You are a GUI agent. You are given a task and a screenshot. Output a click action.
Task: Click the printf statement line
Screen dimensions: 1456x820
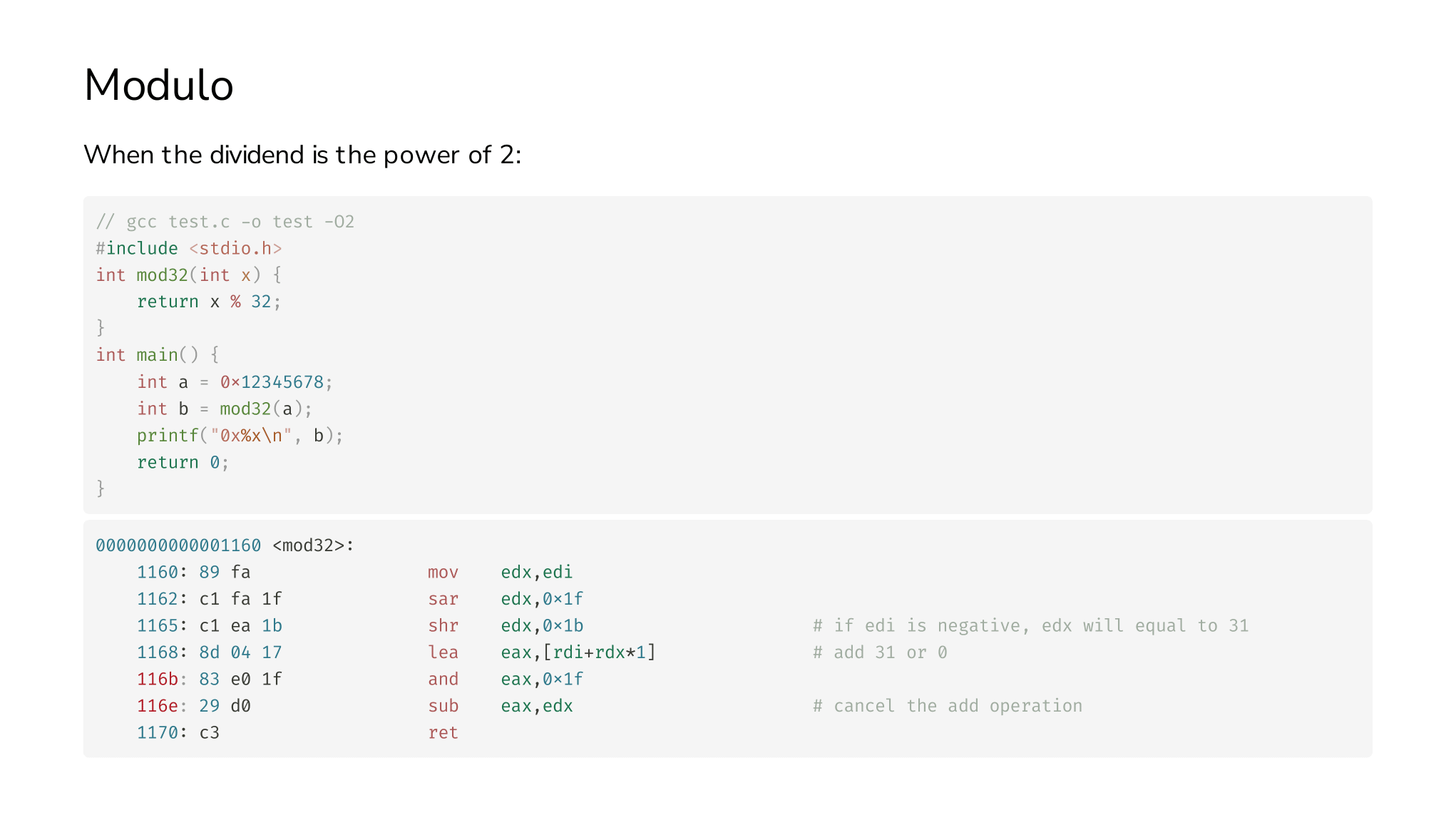pos(240,436)
